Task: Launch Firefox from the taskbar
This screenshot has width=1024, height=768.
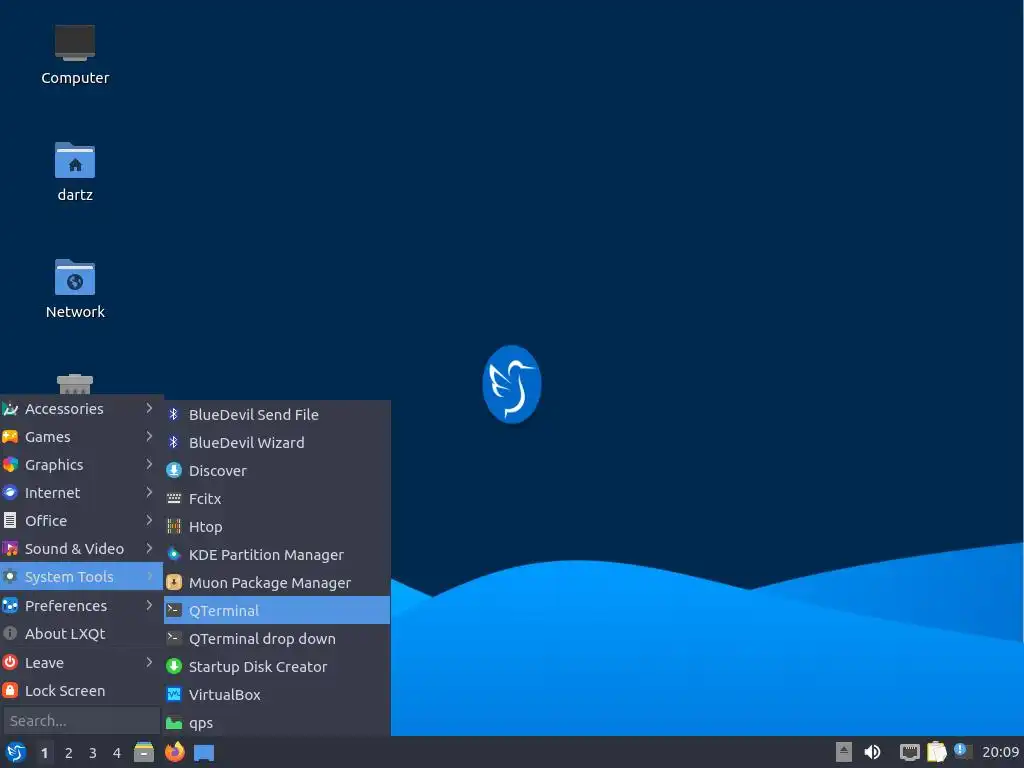Action: pos(174,752)
